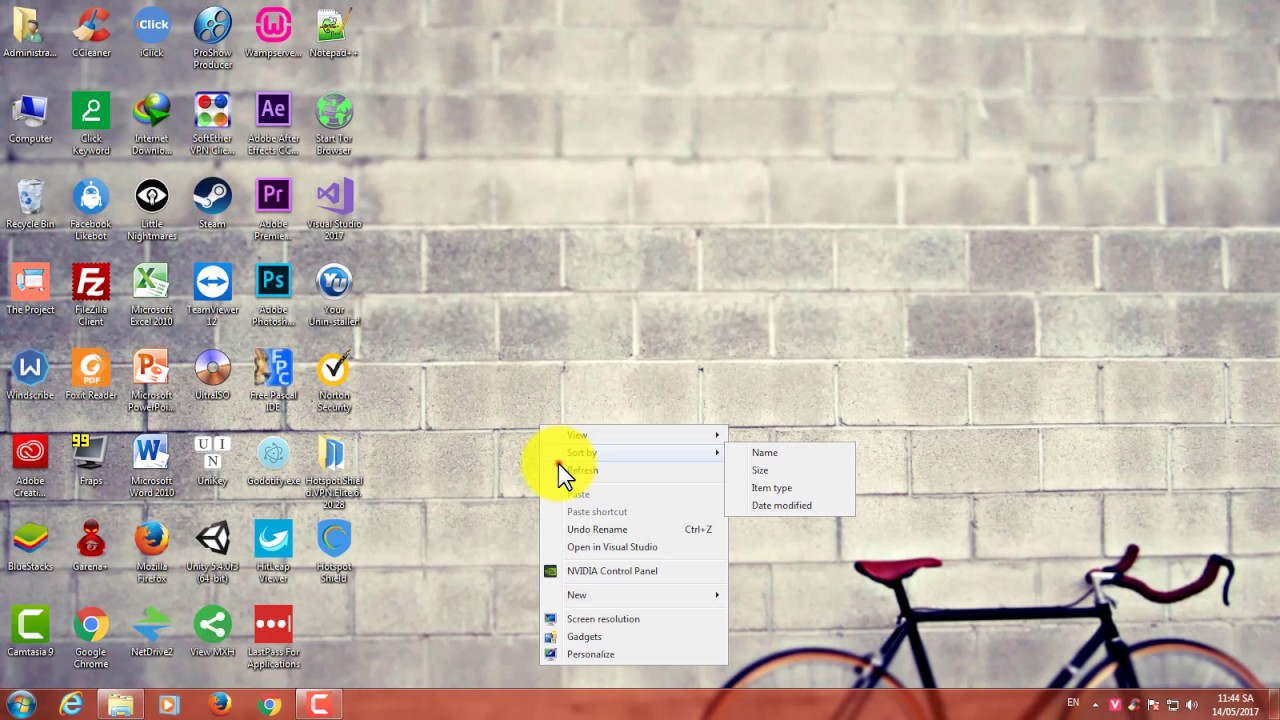Viewport: 1280px width, 720px height.
Task: Select the Microsoft Word 2010 icon
Action: [x=152, y=467]
